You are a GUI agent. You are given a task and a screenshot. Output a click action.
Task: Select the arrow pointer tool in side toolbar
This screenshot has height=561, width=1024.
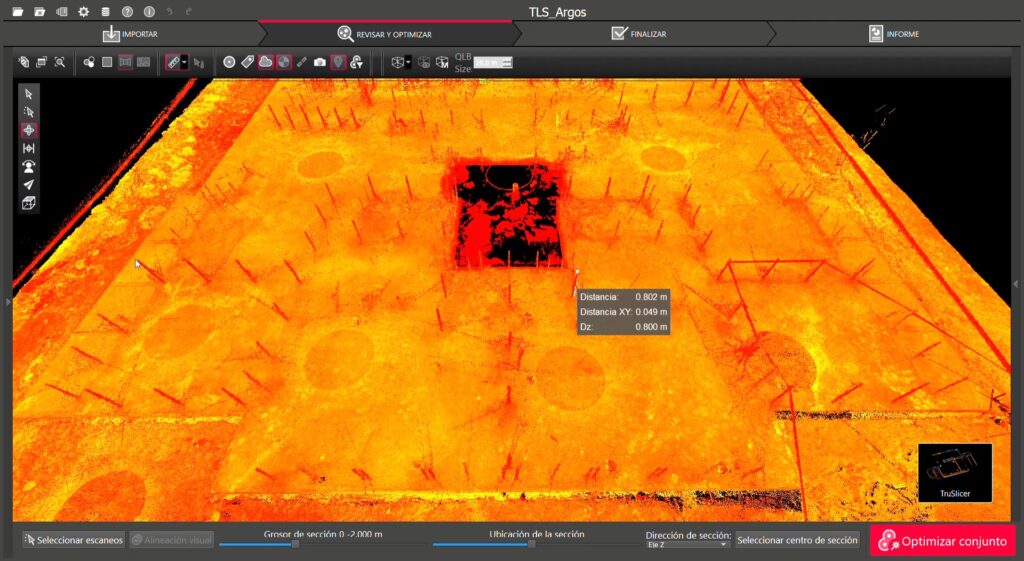[29, 94]
